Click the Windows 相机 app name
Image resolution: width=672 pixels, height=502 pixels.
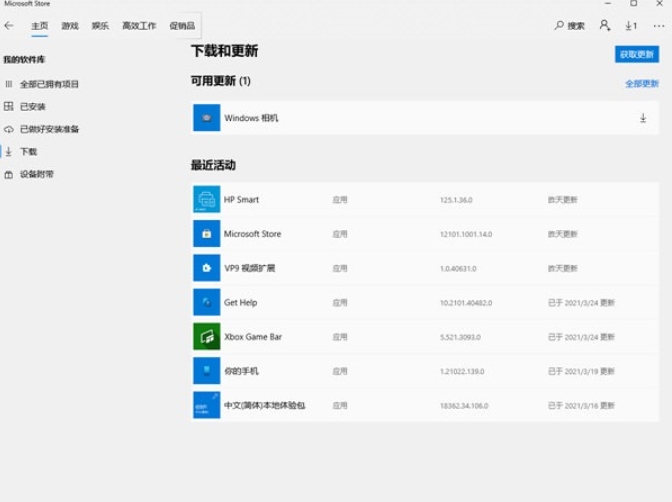coord(251,118)
